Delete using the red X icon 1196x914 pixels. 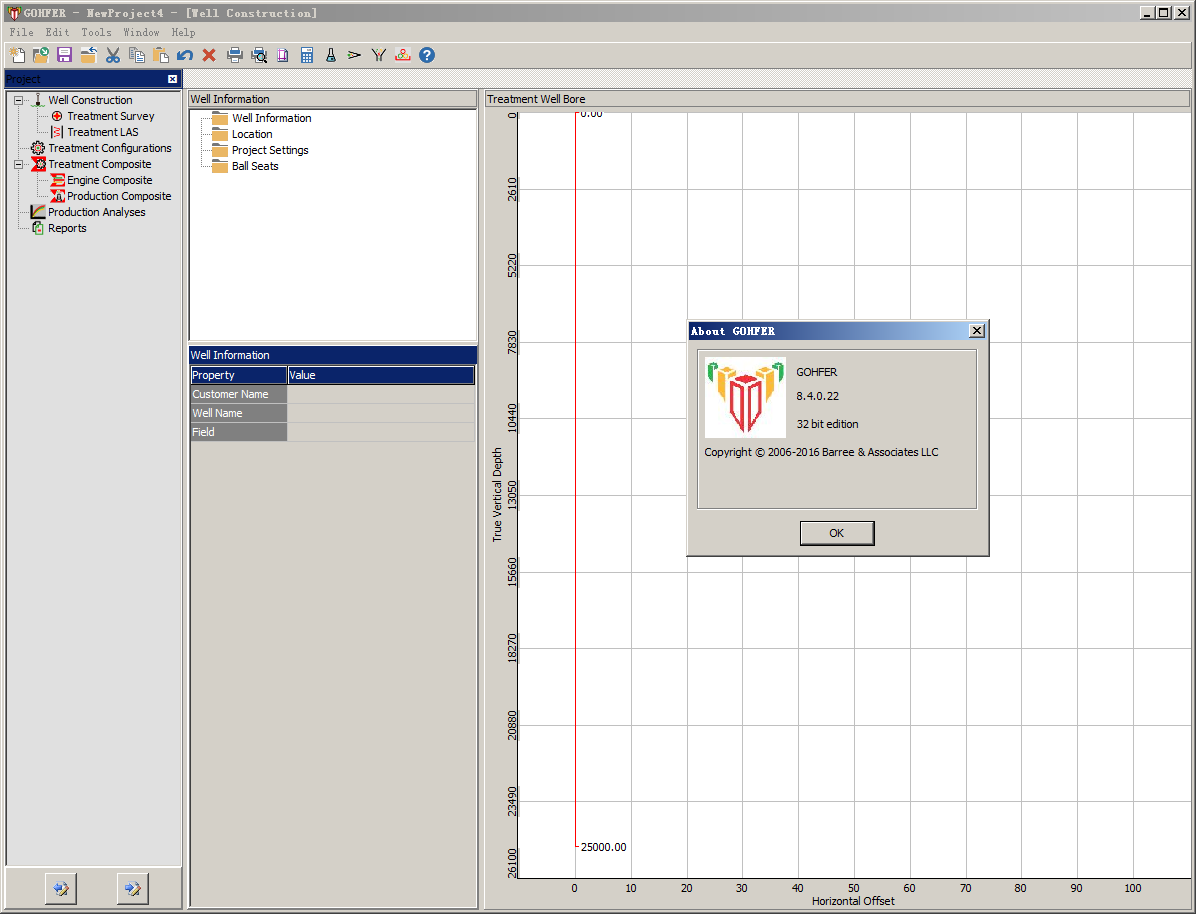click(x=209, y=55)
